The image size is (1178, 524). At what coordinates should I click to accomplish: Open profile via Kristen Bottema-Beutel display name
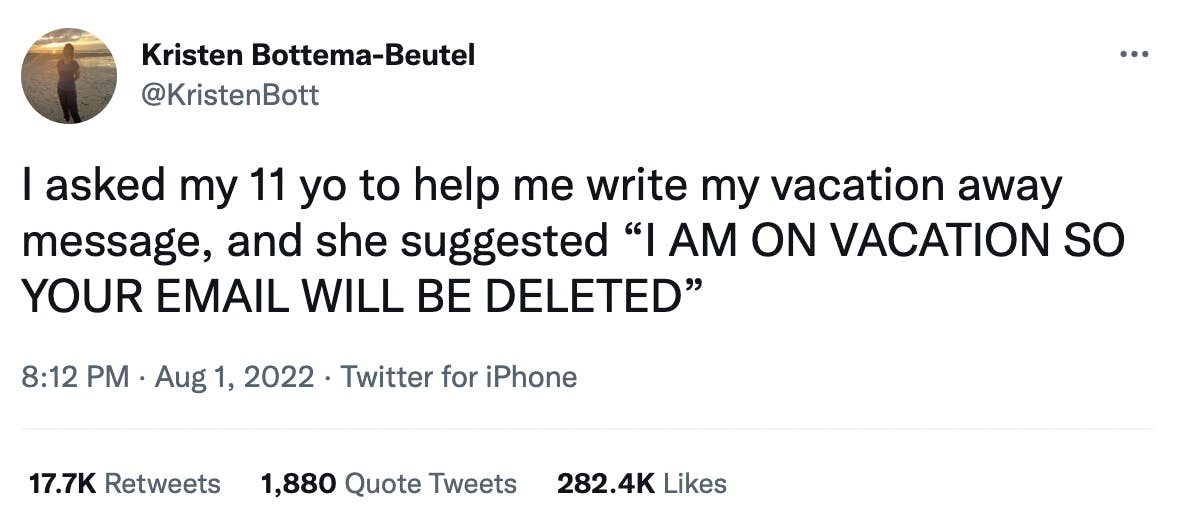click(308, 54)
